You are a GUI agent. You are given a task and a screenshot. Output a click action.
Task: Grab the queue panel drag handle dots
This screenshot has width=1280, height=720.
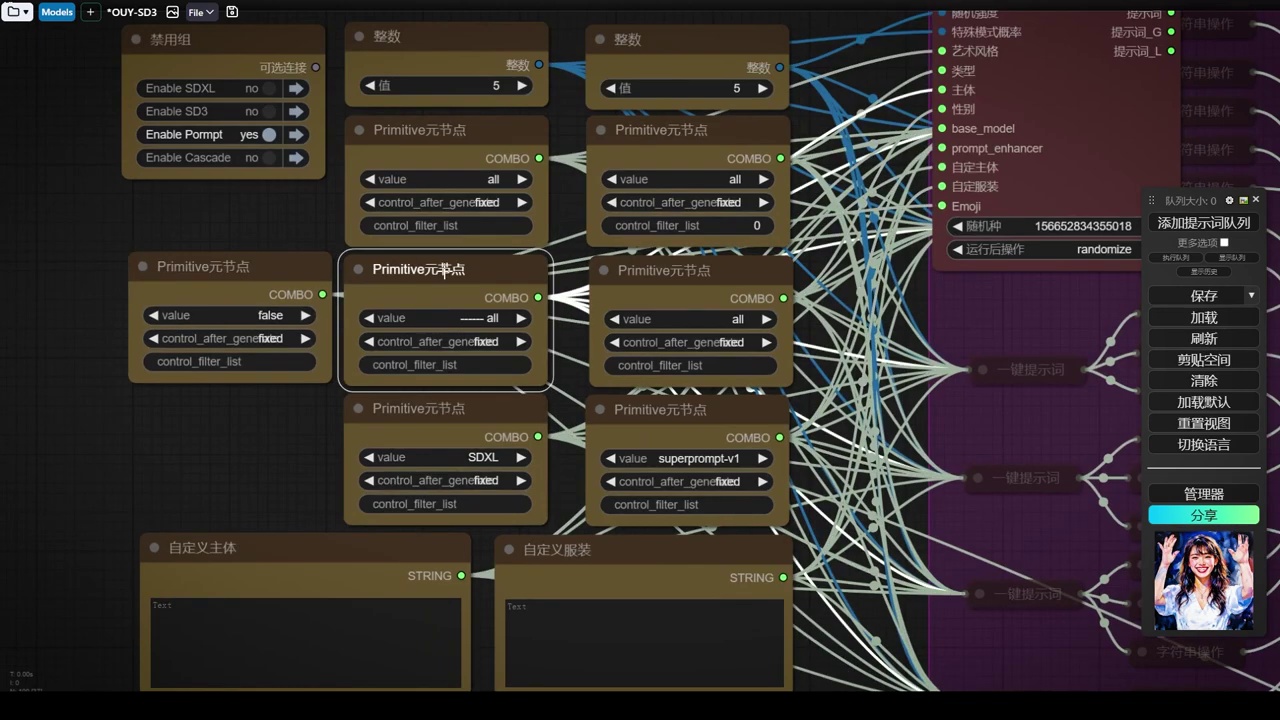coord(1152,201)
